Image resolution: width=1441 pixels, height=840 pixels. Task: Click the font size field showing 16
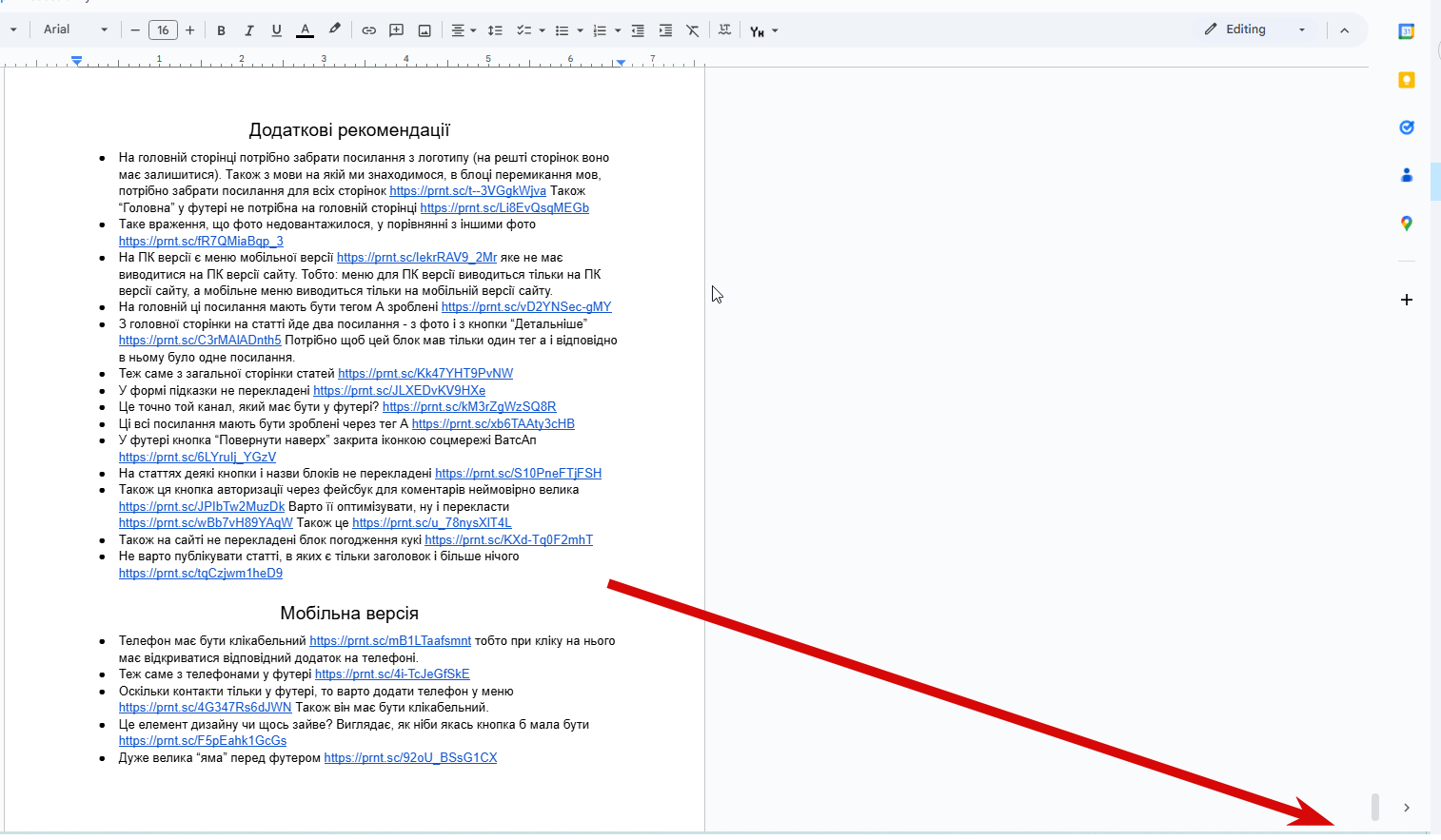click(x=163, y=30)
